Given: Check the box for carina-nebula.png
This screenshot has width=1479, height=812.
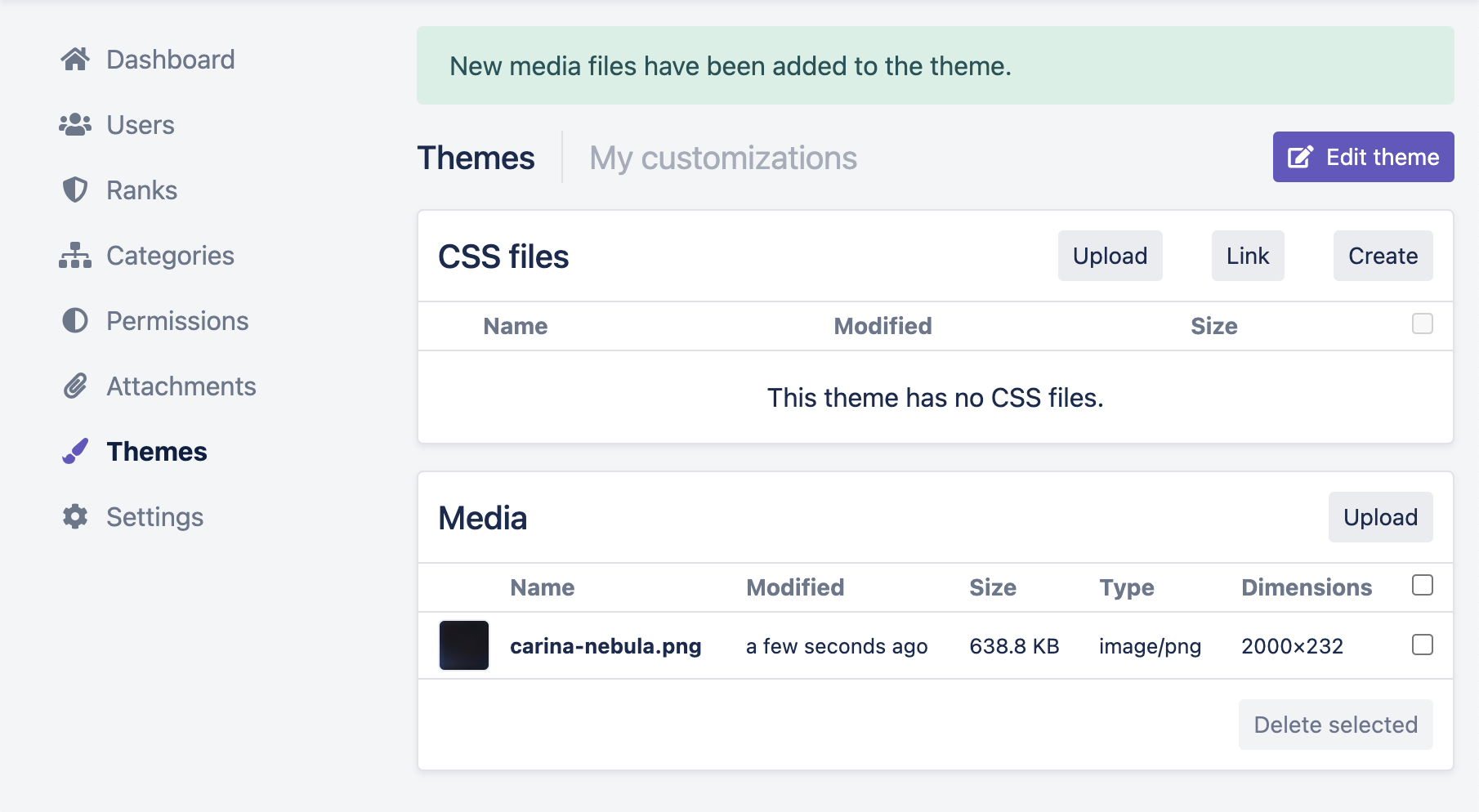Looking at the screenshot, I should click(x=1422, y=645).
